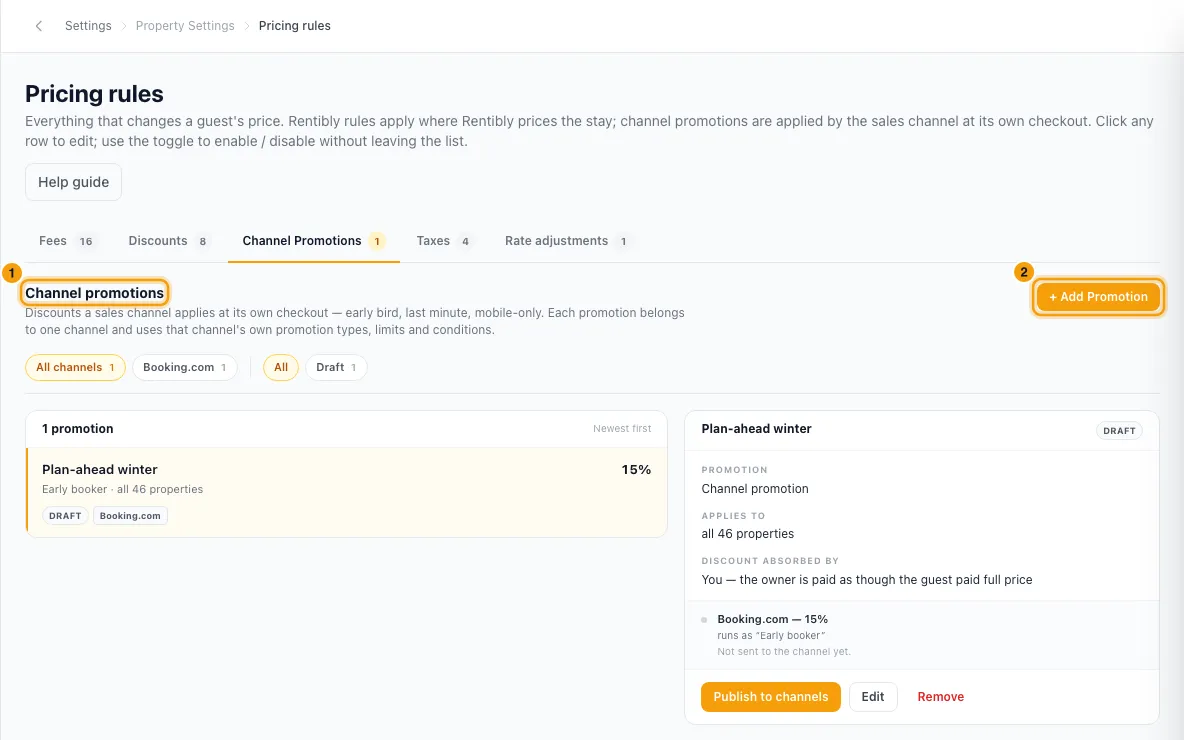Image resolution: width=1184 pixels, height=740 pixels.
Task: Open the Property Settings breadcrumb
Action: point(185,26)
